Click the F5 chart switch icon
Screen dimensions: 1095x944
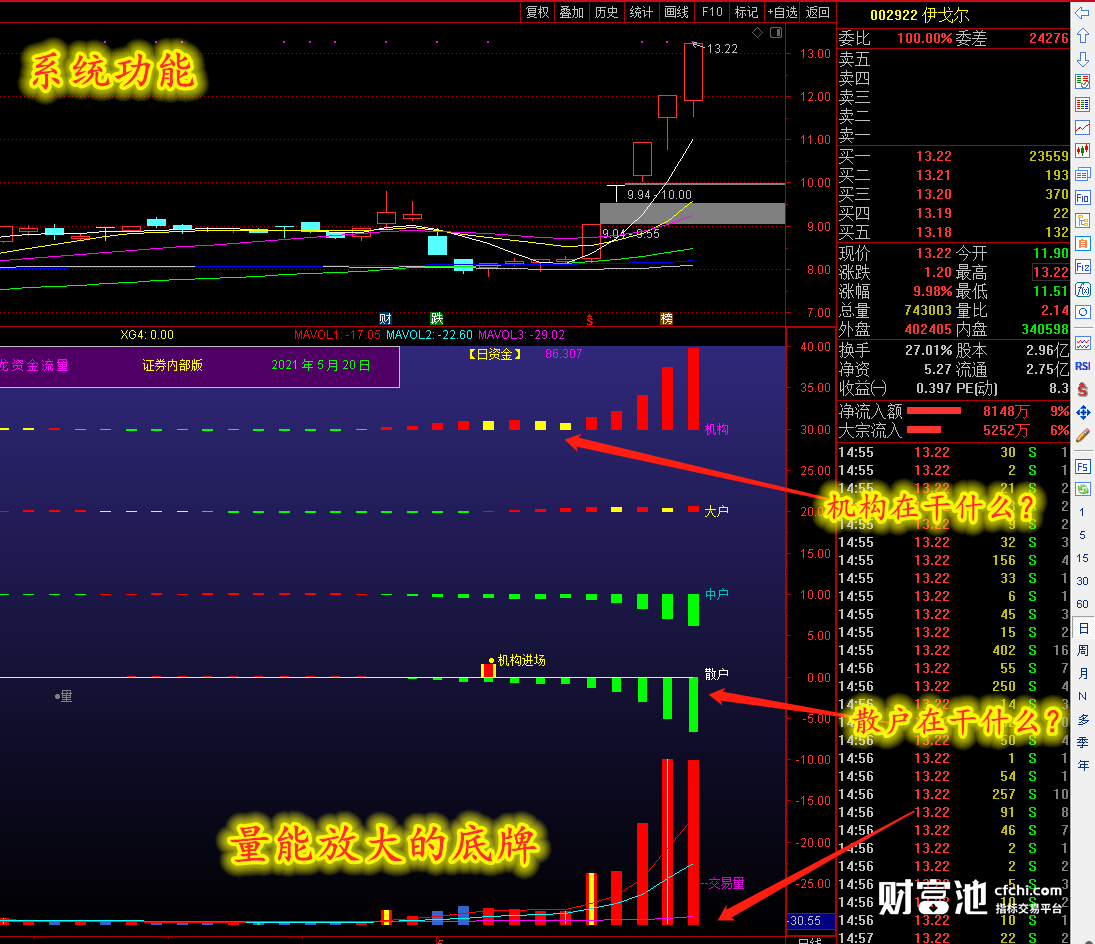[x=1082, y=466]
